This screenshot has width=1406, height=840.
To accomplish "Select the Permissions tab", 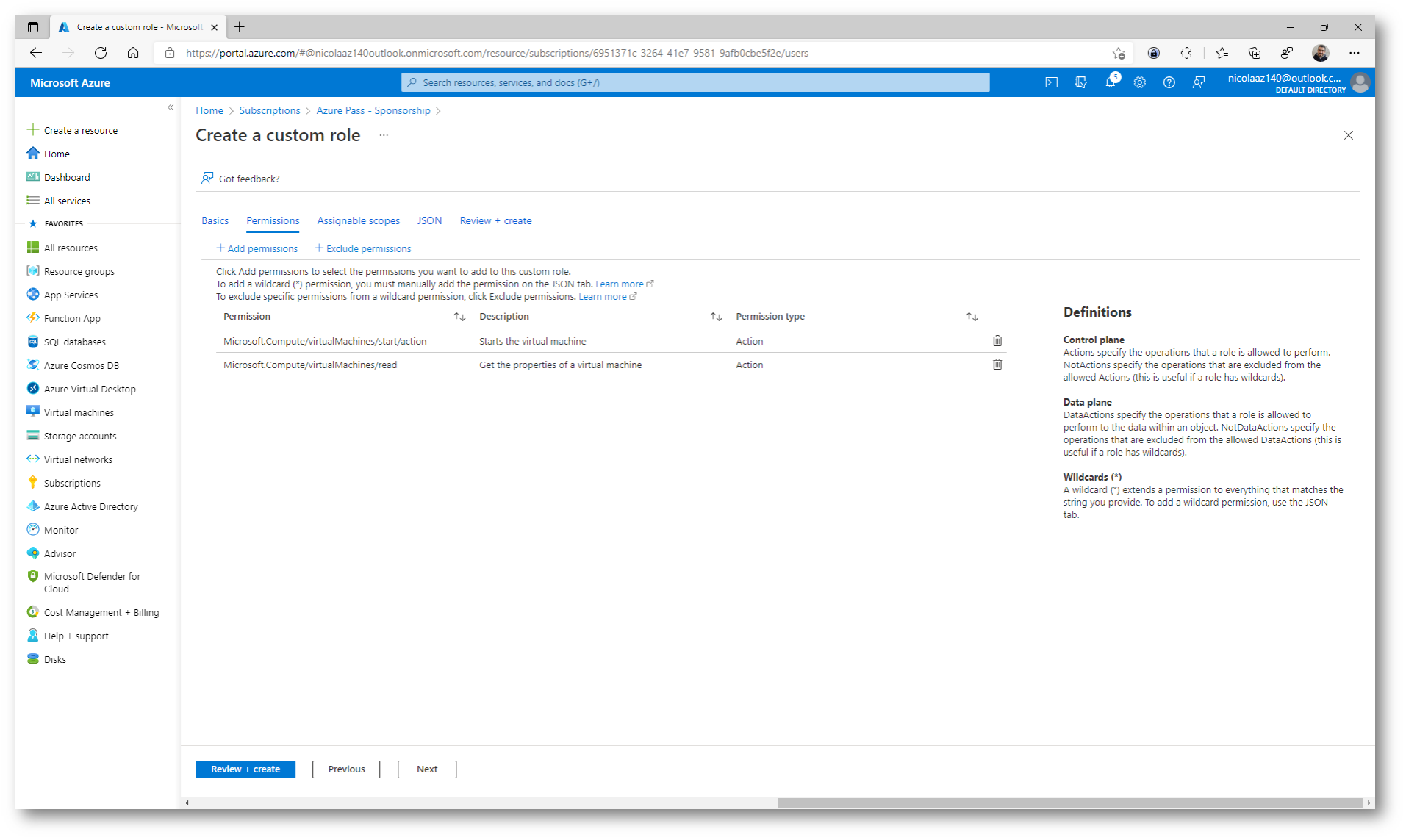I will [x=273, y=220].
